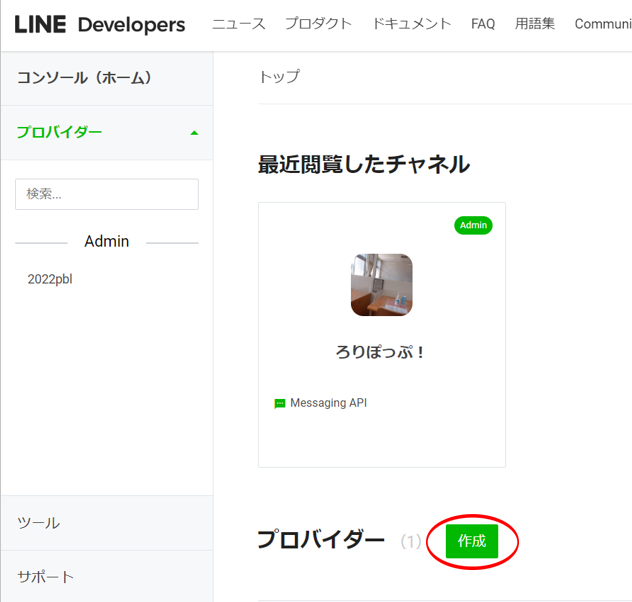Click the Messaging API chat icon
This screenshot has height=602, width=632.
pos(280,403)
